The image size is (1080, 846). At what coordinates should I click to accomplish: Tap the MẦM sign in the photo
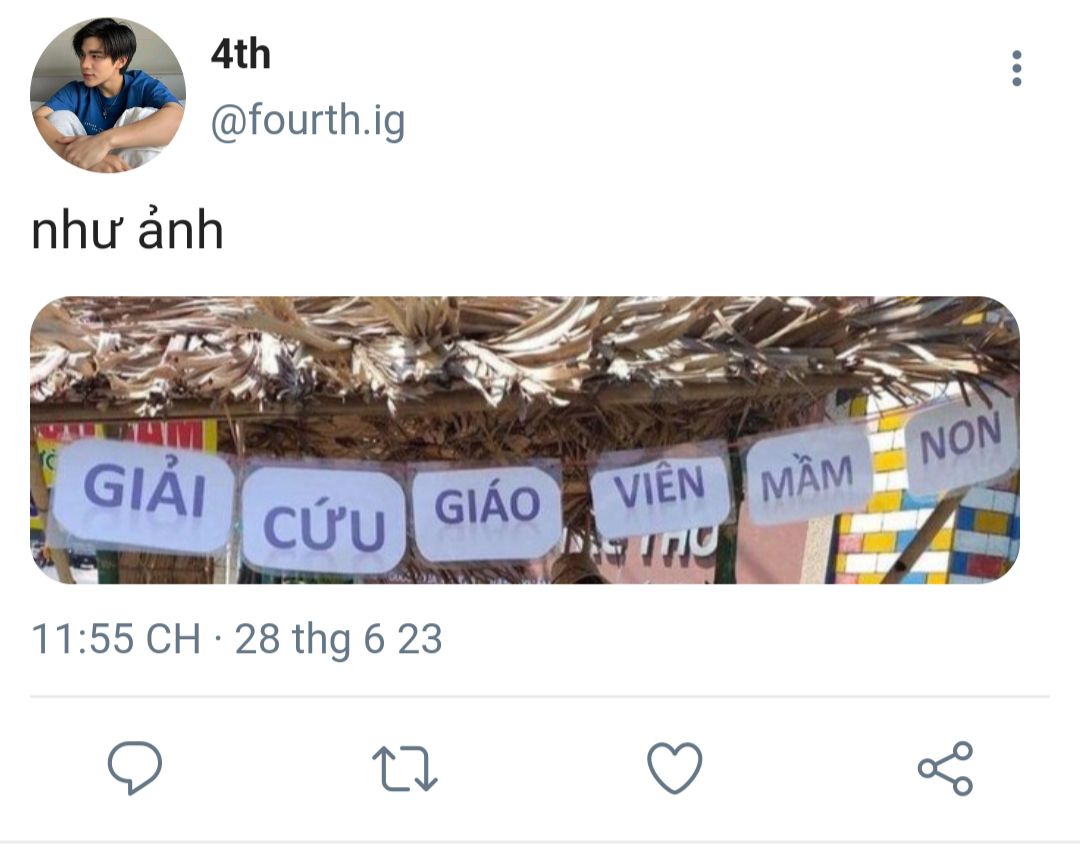[x=807, y=477]
